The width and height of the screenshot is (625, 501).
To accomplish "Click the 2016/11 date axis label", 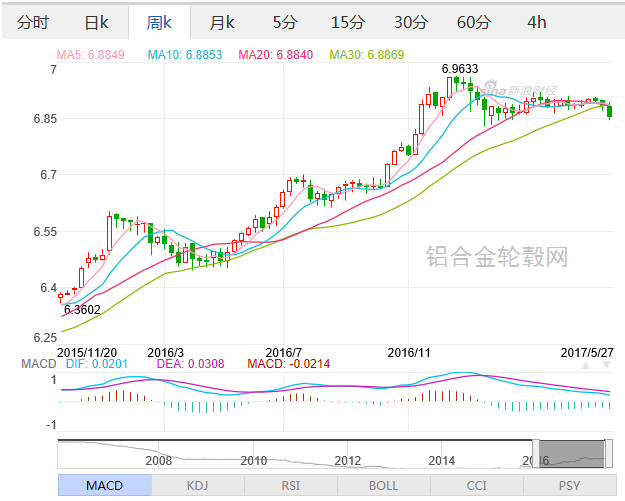I will [x=409, y=353].
